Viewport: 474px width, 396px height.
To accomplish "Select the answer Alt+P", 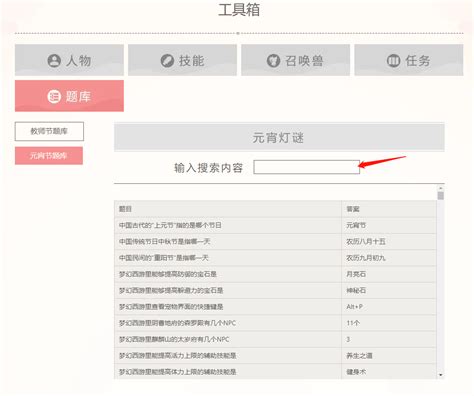I will tap(354, 307).
